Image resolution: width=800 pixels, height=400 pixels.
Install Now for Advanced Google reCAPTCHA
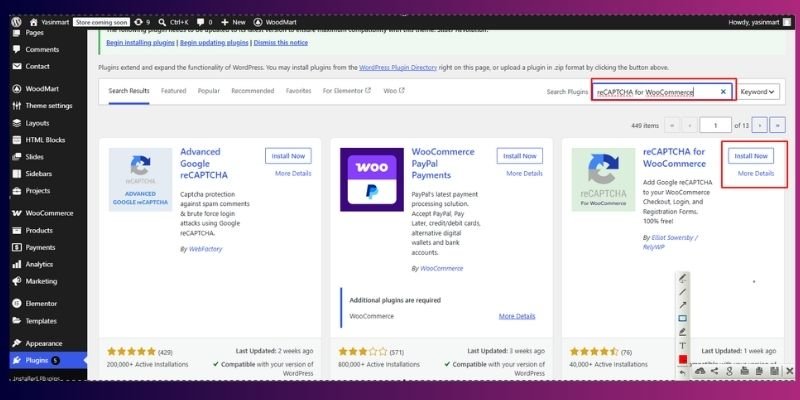288,156
